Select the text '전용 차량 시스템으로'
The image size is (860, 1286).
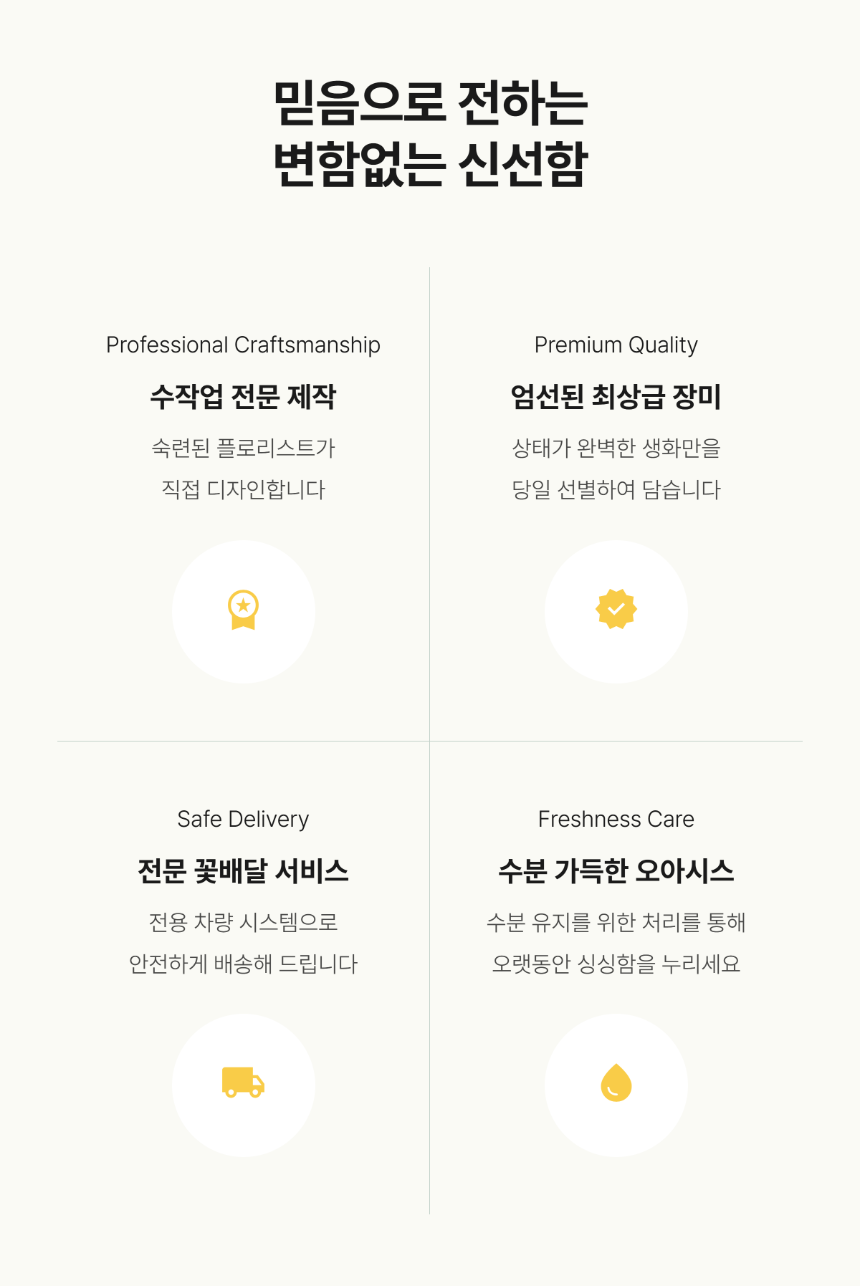pyautogui.click(x=243, y=922)
